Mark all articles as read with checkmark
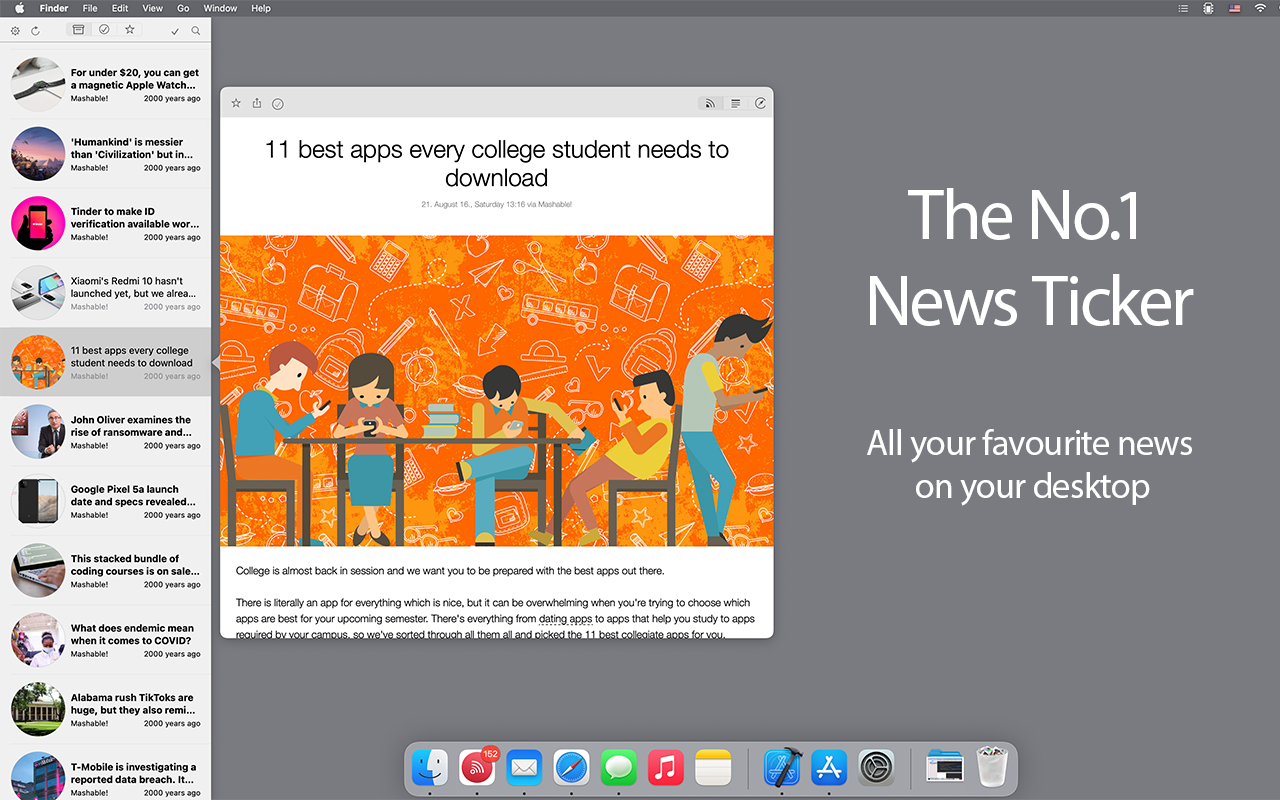This screenshot has height=800, width=1280. [x=176, y=31]
